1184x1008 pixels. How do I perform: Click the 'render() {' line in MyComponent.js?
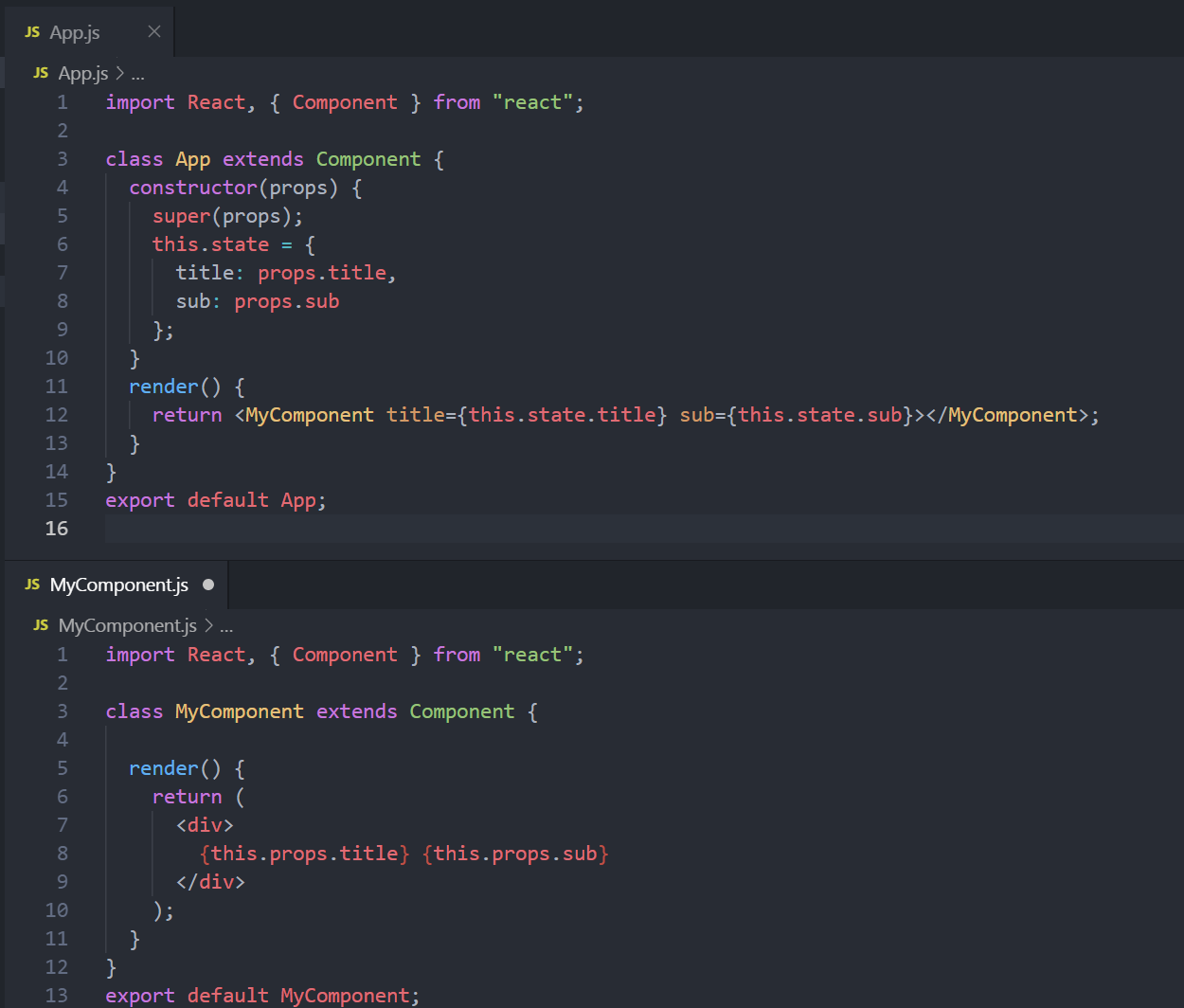pyautogui.click(x=188, y=768)
